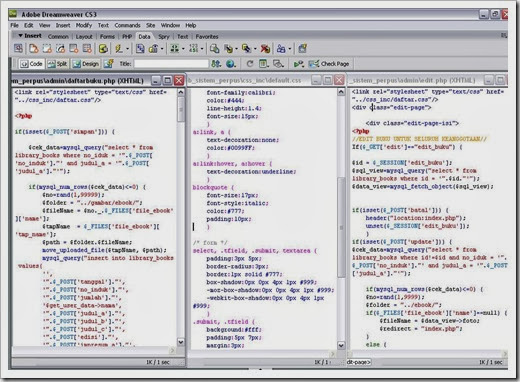The image size is (520, 382).
Task: Collapse the Insert panel triangle
Action: [x=20, y=35]
